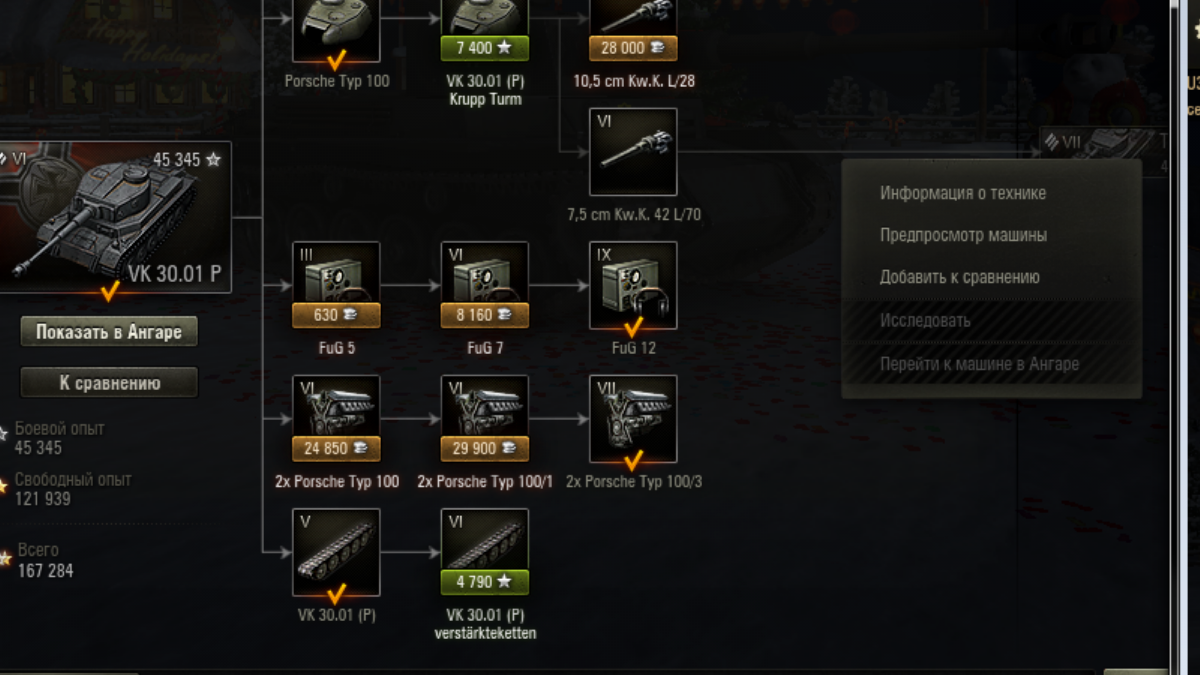The height and width of the screenshot is (675, 1200).
Task: Choose Предпросмотр машины from context menu
Action: [963, 236]
